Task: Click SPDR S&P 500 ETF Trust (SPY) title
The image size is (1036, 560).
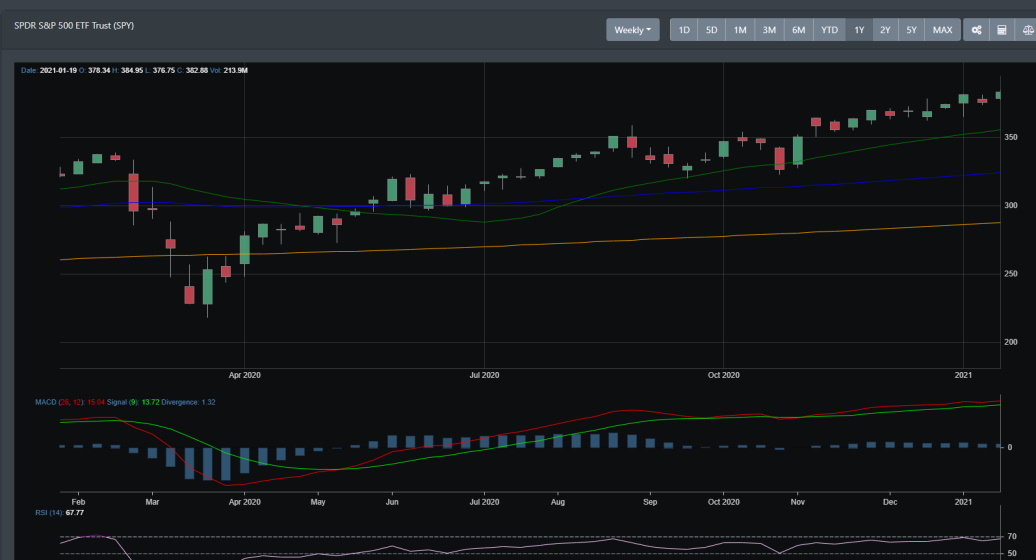Action: [74, 26]
